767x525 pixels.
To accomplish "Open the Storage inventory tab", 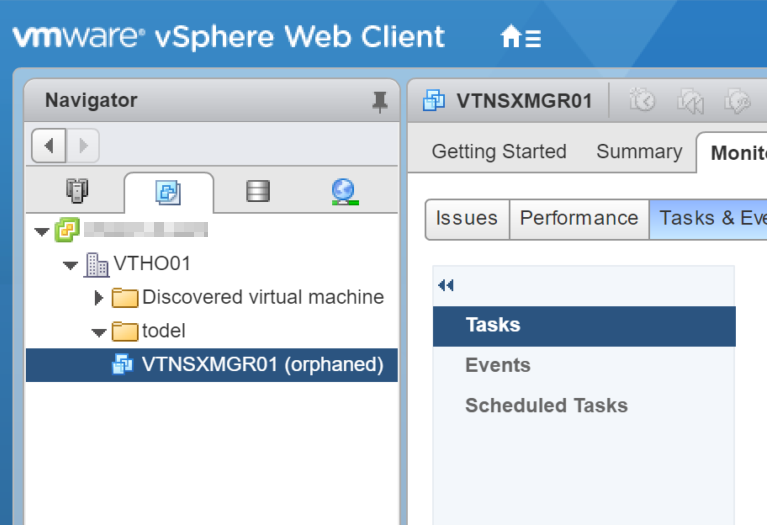I will pyautogui.click(x=258, y=191).
